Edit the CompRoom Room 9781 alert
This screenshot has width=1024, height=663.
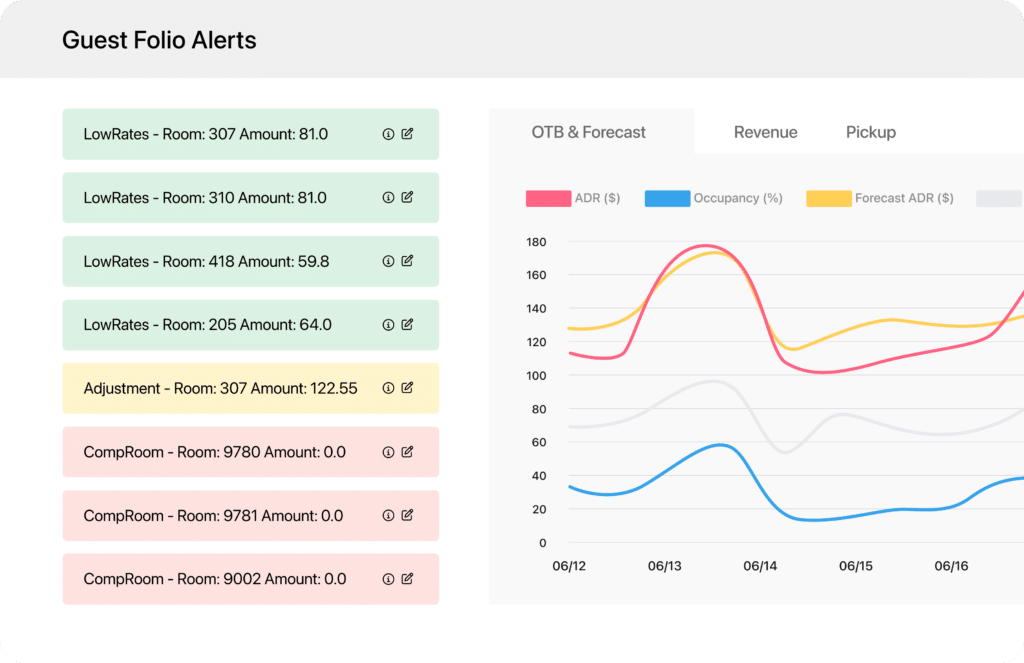(407, 516)
